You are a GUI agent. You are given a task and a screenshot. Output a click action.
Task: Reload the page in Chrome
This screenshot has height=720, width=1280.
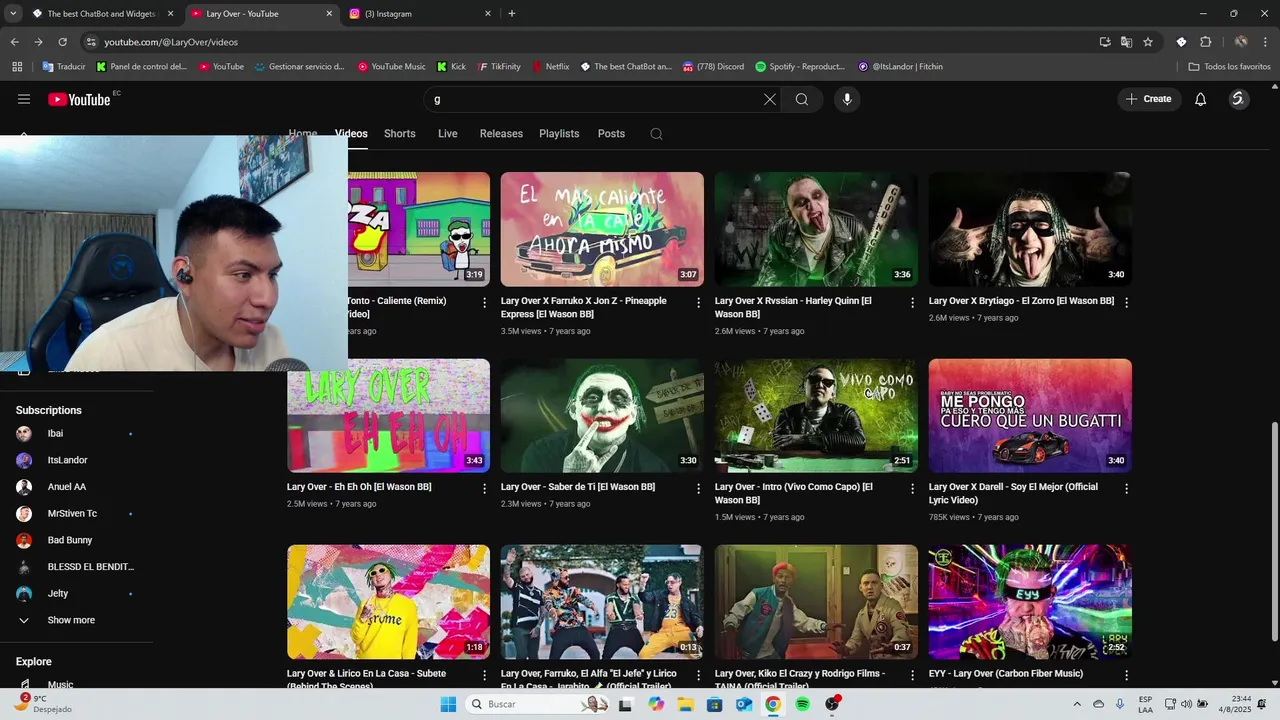coord(62,42)
